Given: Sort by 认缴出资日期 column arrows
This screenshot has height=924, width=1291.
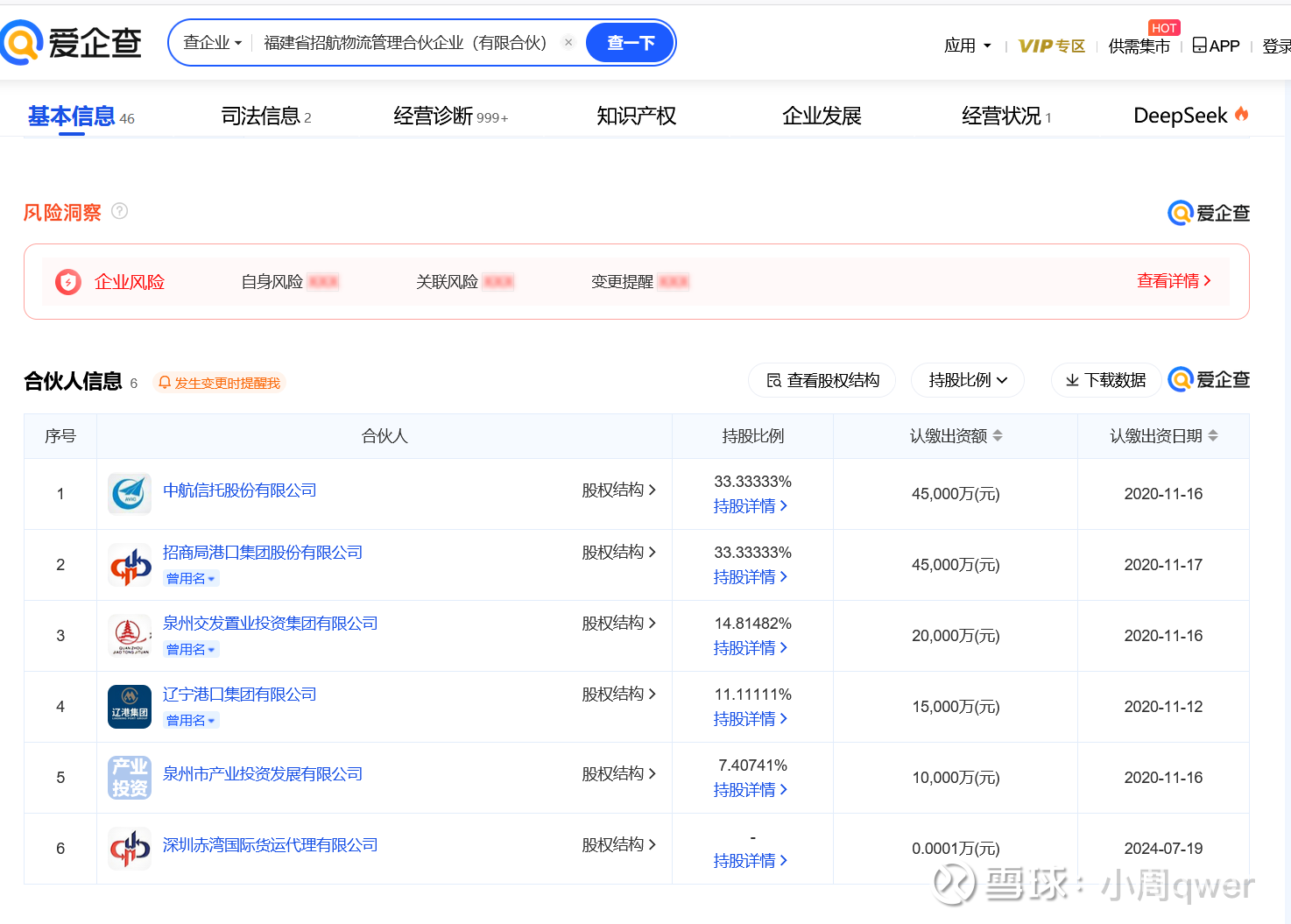Looking at the screenshot, I should click(x=1213, y=435).
